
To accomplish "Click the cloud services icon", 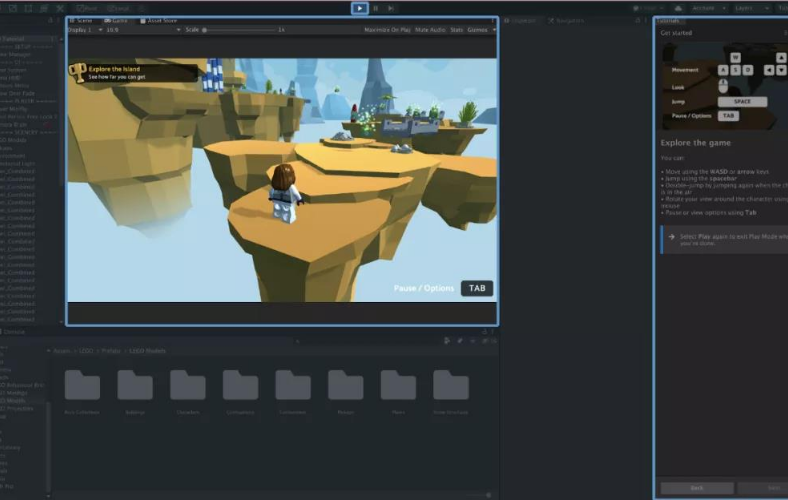I will coord(678,8).
